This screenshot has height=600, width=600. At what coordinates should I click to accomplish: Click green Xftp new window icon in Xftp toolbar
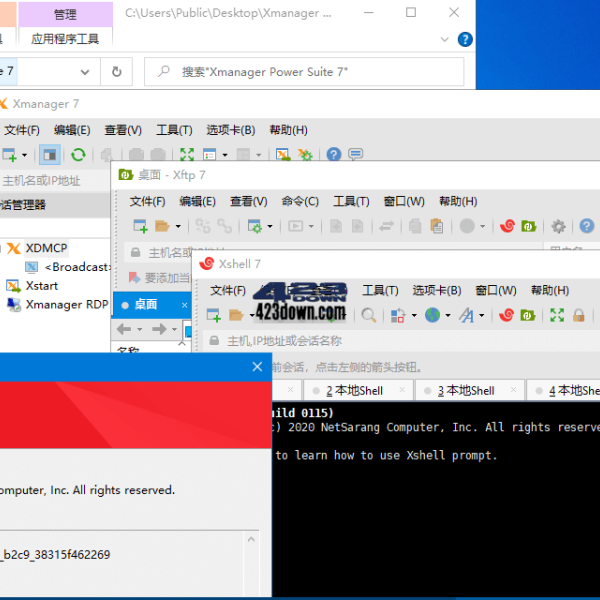528,226
